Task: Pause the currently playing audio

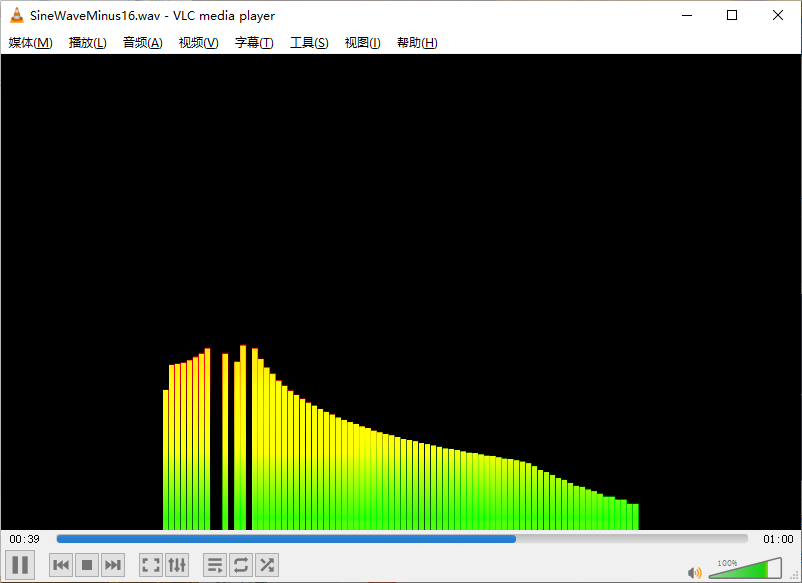Action: pos(20,564)
